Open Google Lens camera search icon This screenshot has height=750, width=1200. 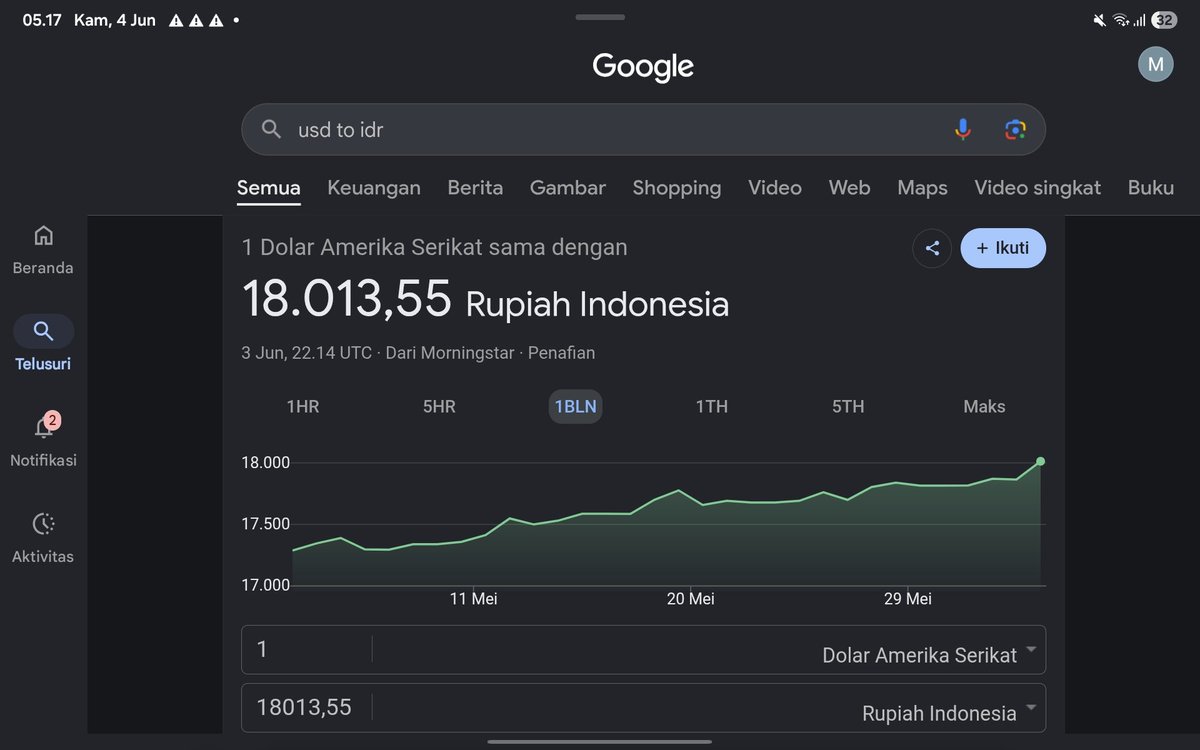pyautogui.click(x=1015, y=129)
